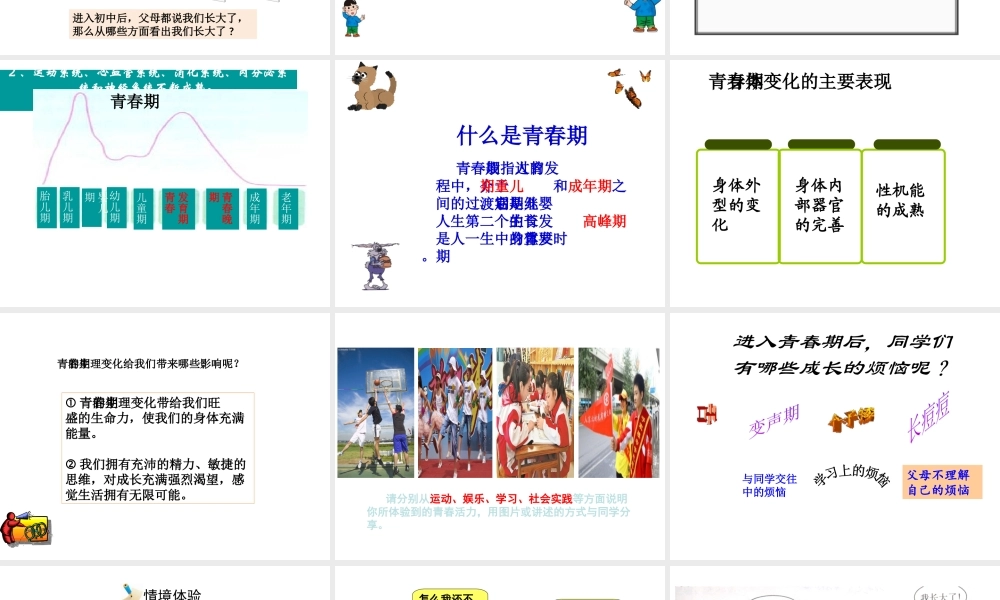Click the 性机能的成熟 box
The width and height of the screenshot is (1000, 600).
click(903, 206)
